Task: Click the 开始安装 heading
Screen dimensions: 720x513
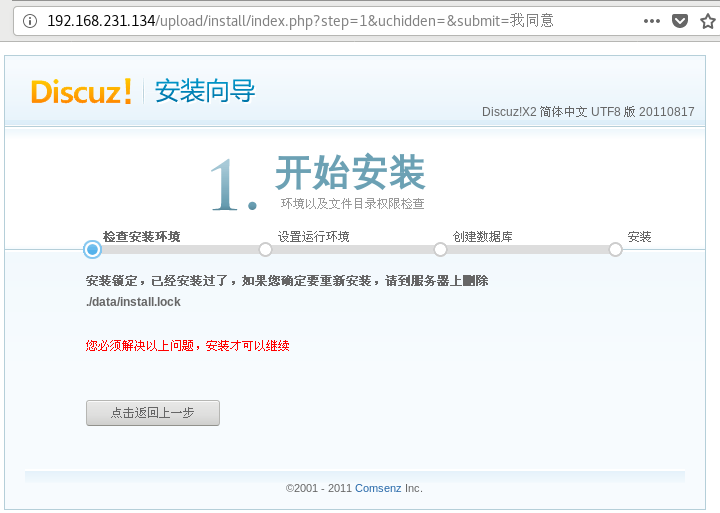Action: coord(350,172)
